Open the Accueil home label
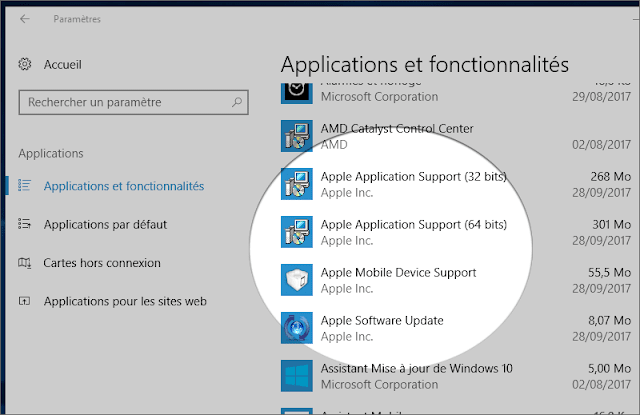The width and height of the screenshot is (640, 415). [62, 64]
